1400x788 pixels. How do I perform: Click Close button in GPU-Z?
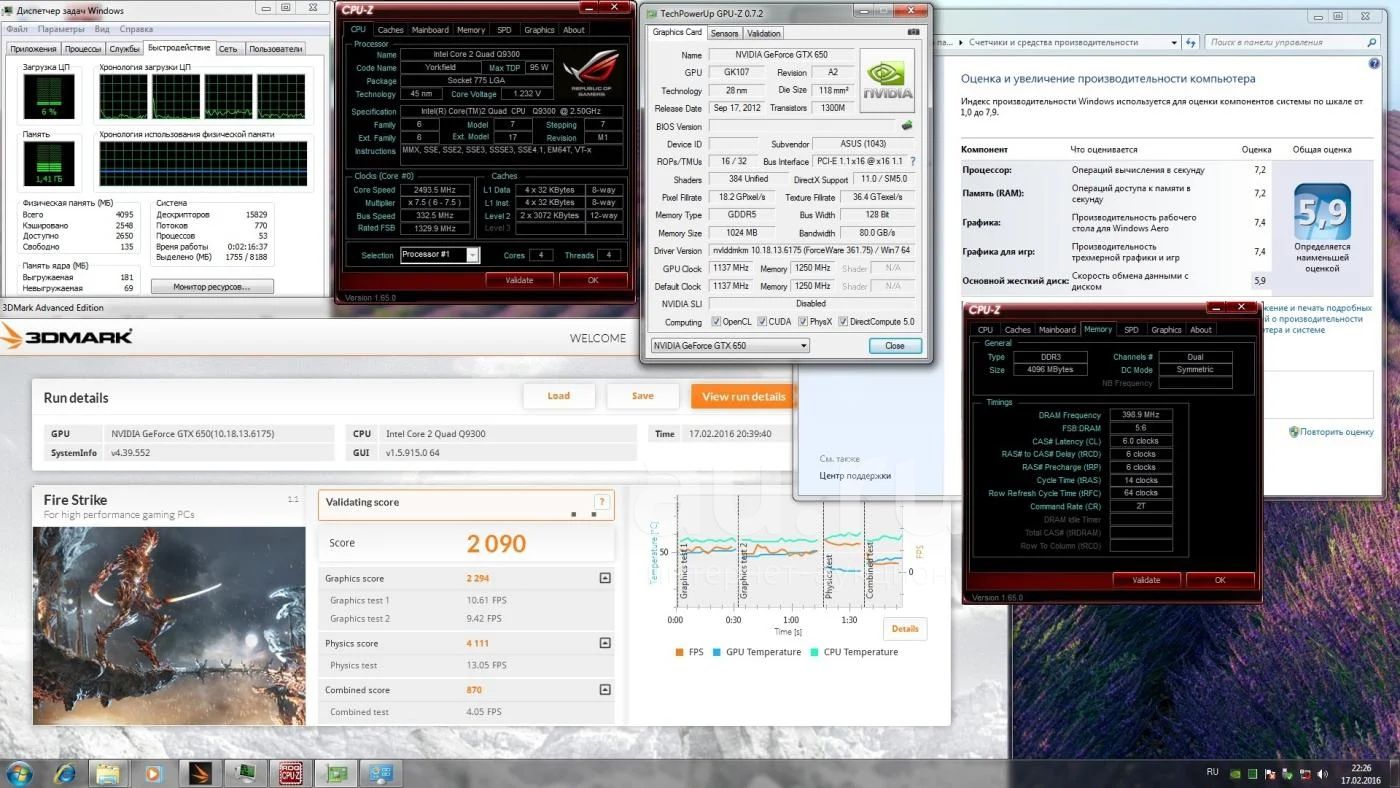(895, 346)
